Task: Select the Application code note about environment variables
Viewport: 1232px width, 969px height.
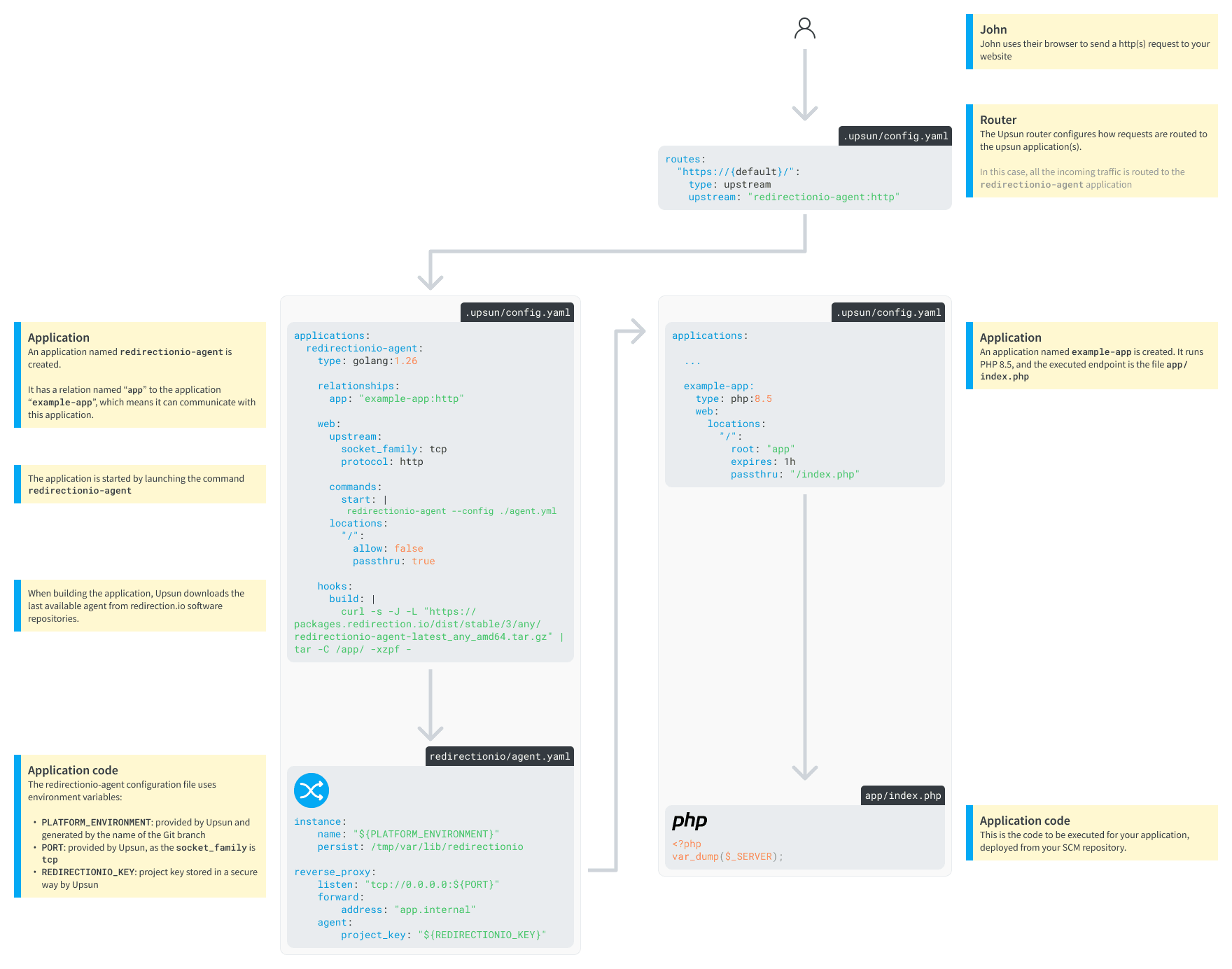Action: click(x=140, y=826)
